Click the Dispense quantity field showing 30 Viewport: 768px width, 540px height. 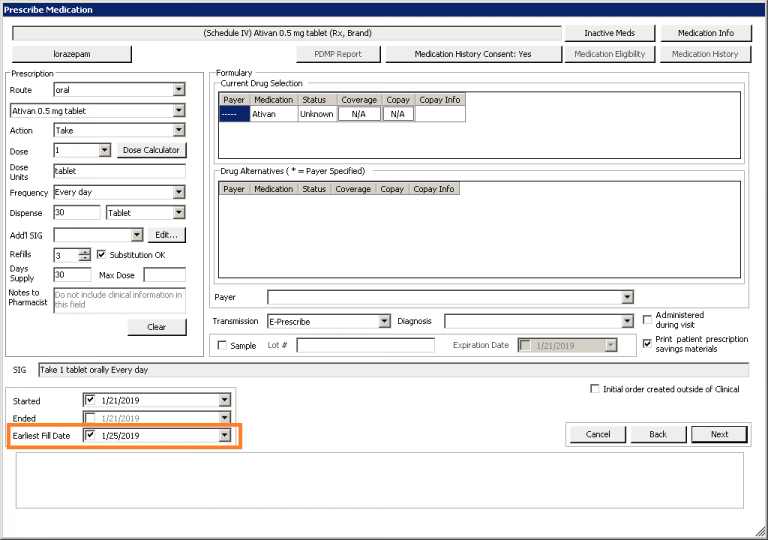(x=77, y=213)
